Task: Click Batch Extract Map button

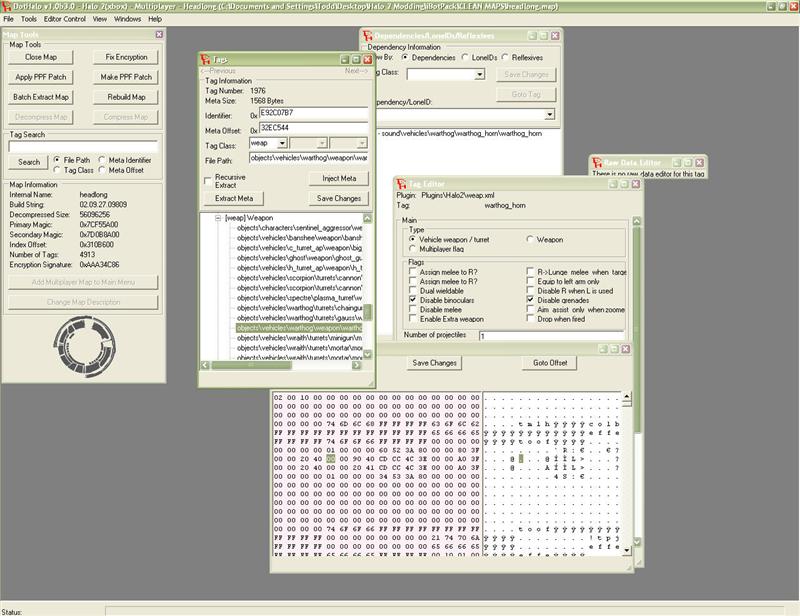Action: click(x=41, y=97)
